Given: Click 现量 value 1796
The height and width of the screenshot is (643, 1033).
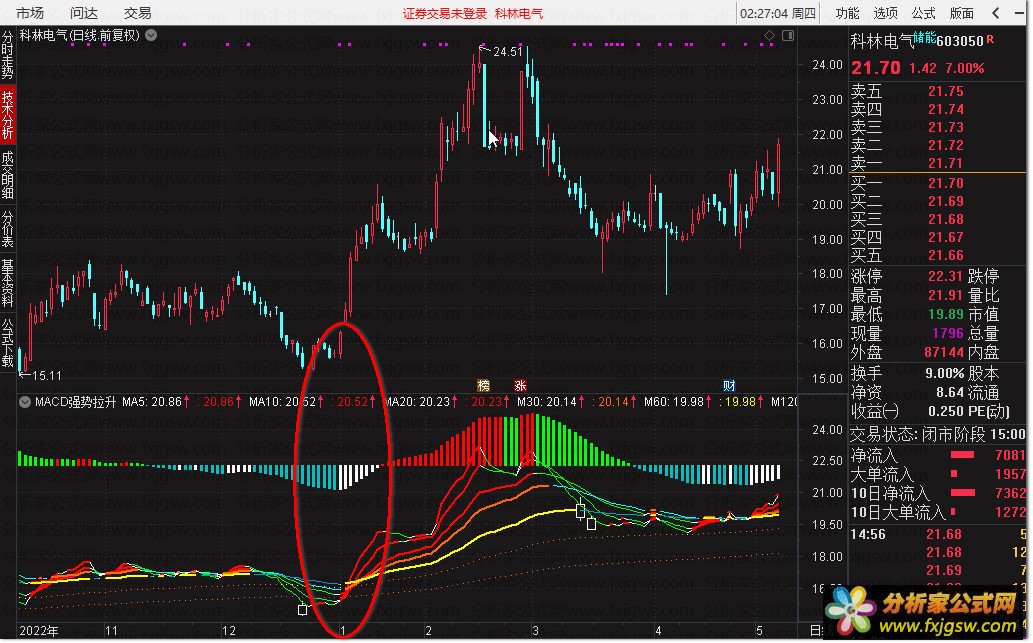Looking at the screenshot, I should coord(948,333).
